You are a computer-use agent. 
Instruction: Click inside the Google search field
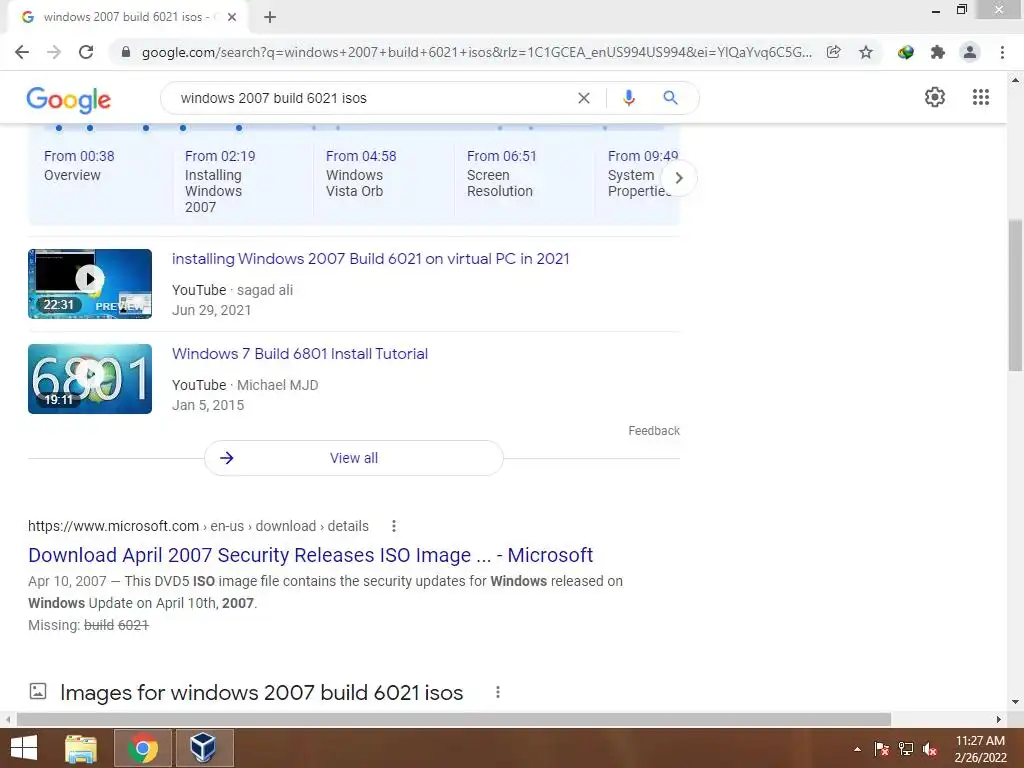[x=372, y=98]
